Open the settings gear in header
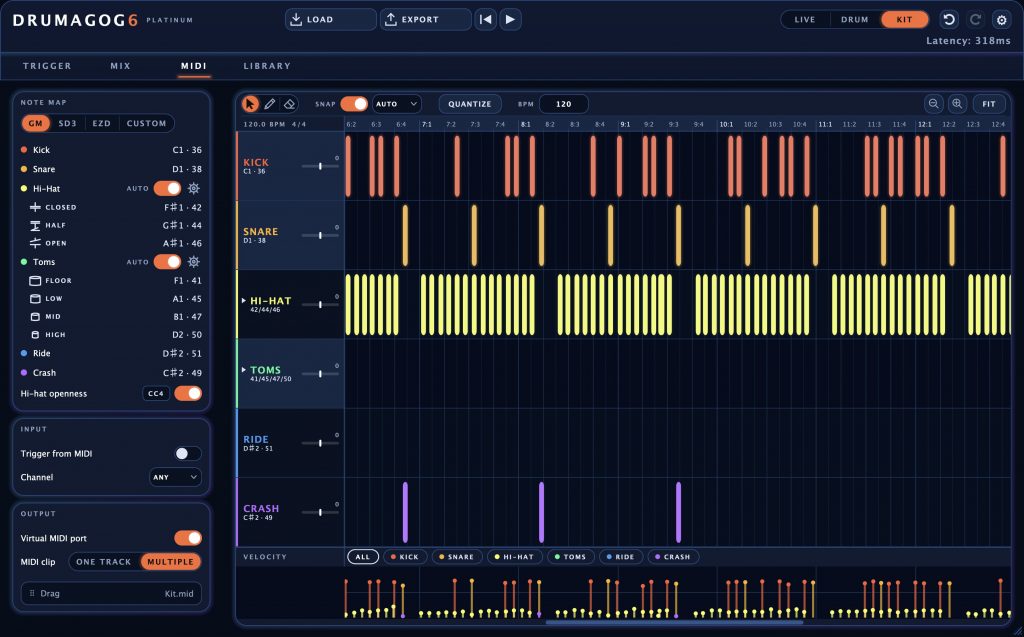The height and width of the screenshot is (637, 1024). point(1001,20)
